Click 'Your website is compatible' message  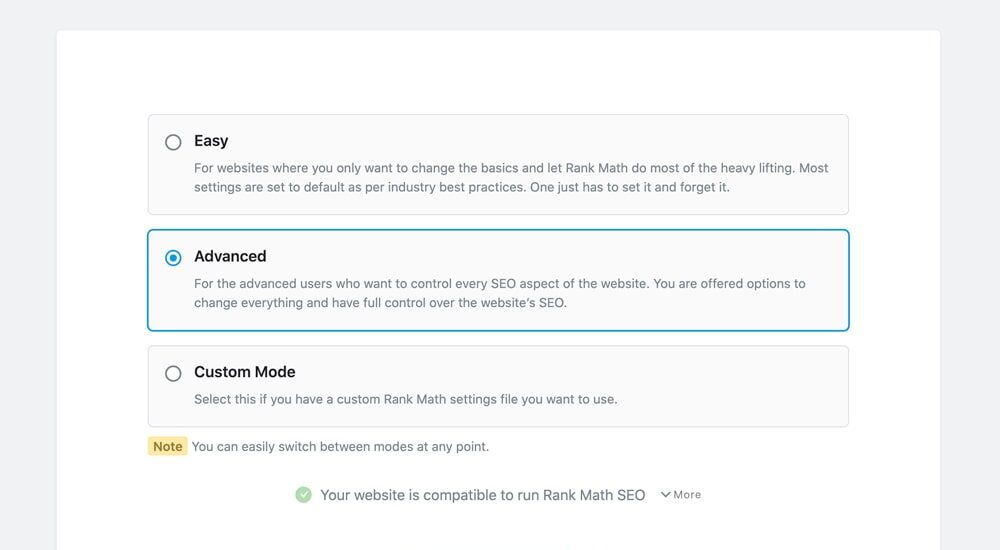483,495
